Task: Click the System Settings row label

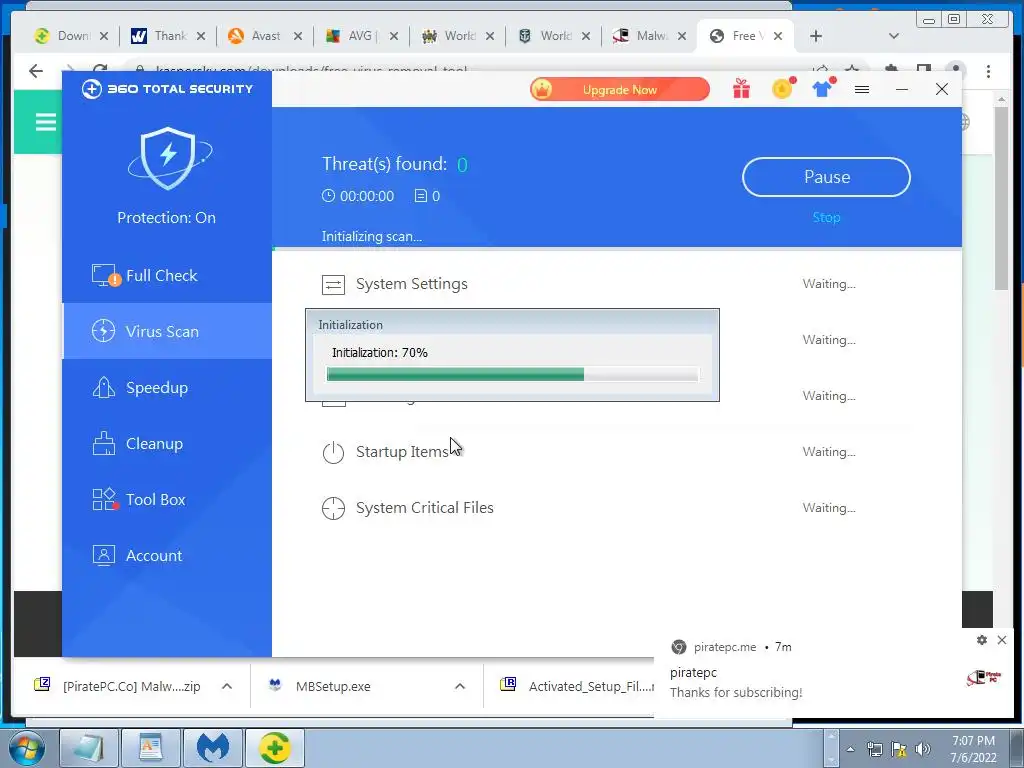Action: click(x=411, y=284)
